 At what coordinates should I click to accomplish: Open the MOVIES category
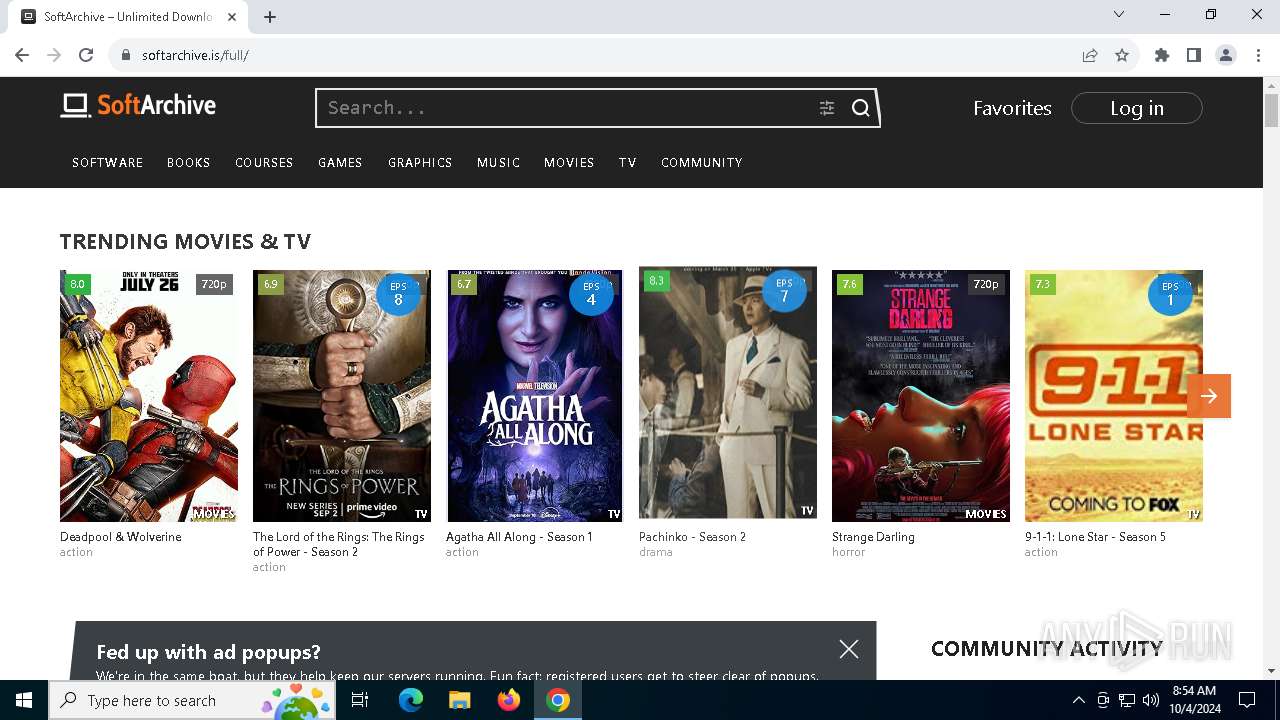coord(569,162)
